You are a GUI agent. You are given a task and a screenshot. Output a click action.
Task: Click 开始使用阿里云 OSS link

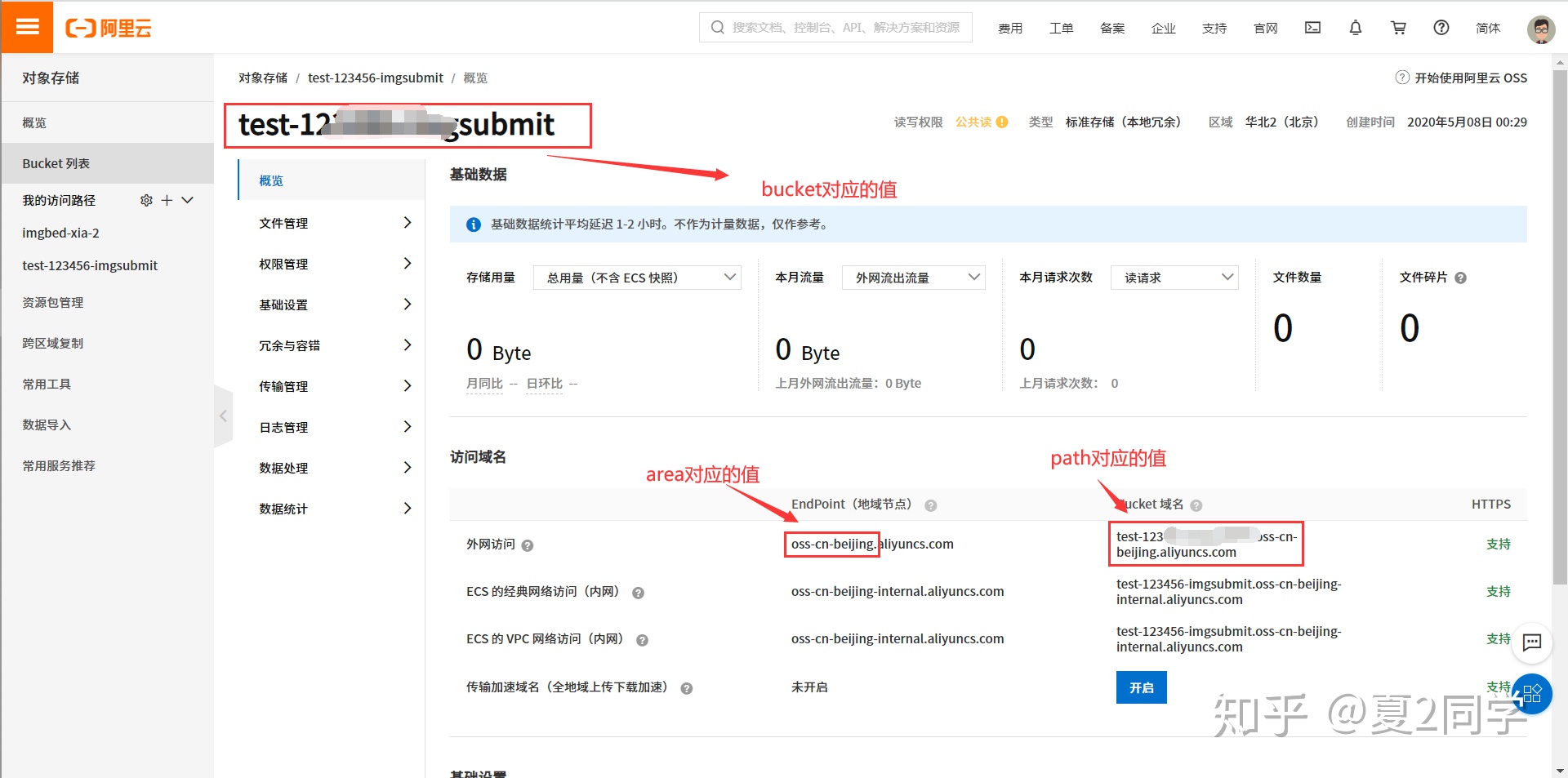1461,78
